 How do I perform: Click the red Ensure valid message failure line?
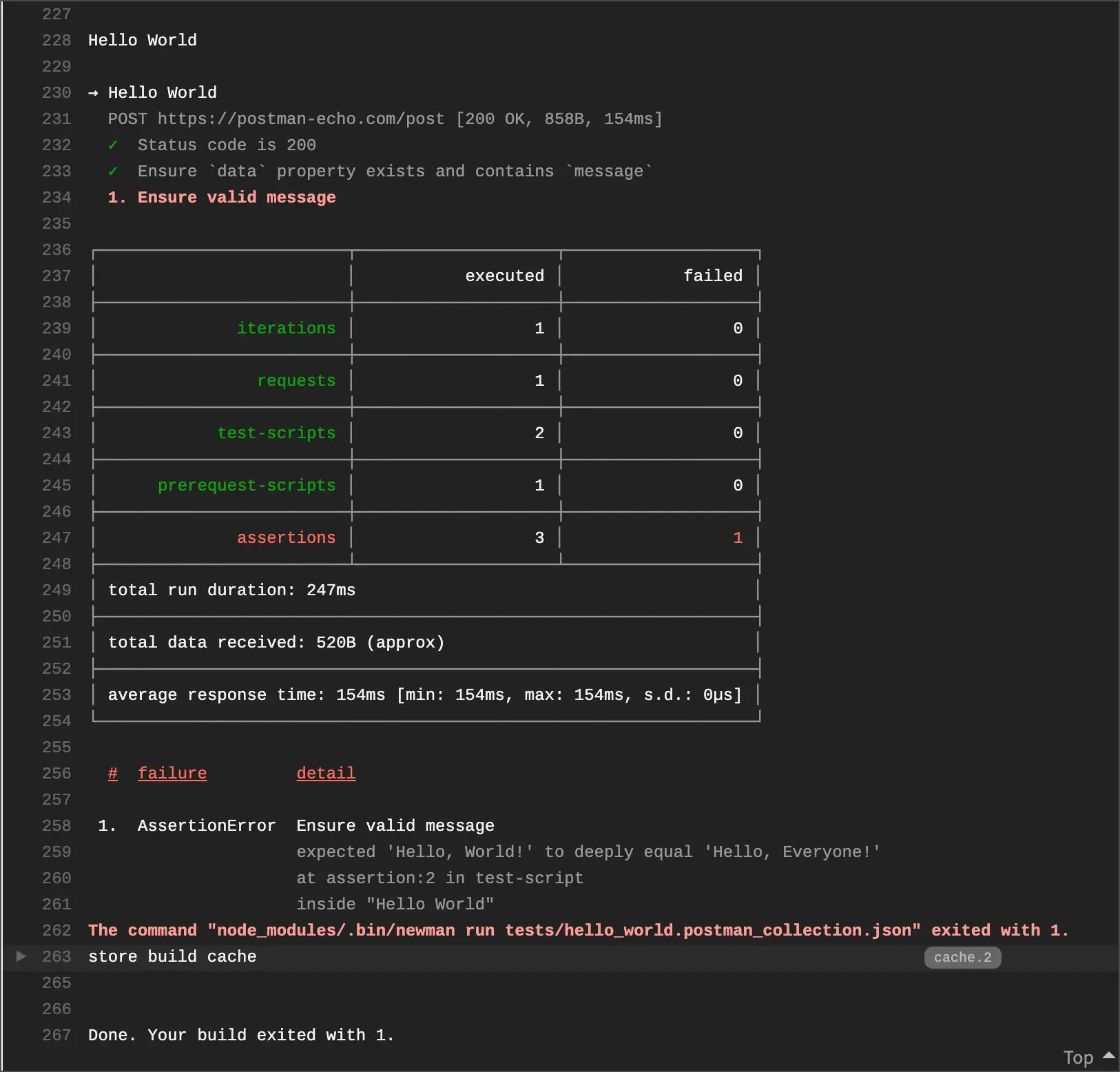point(222,197)
